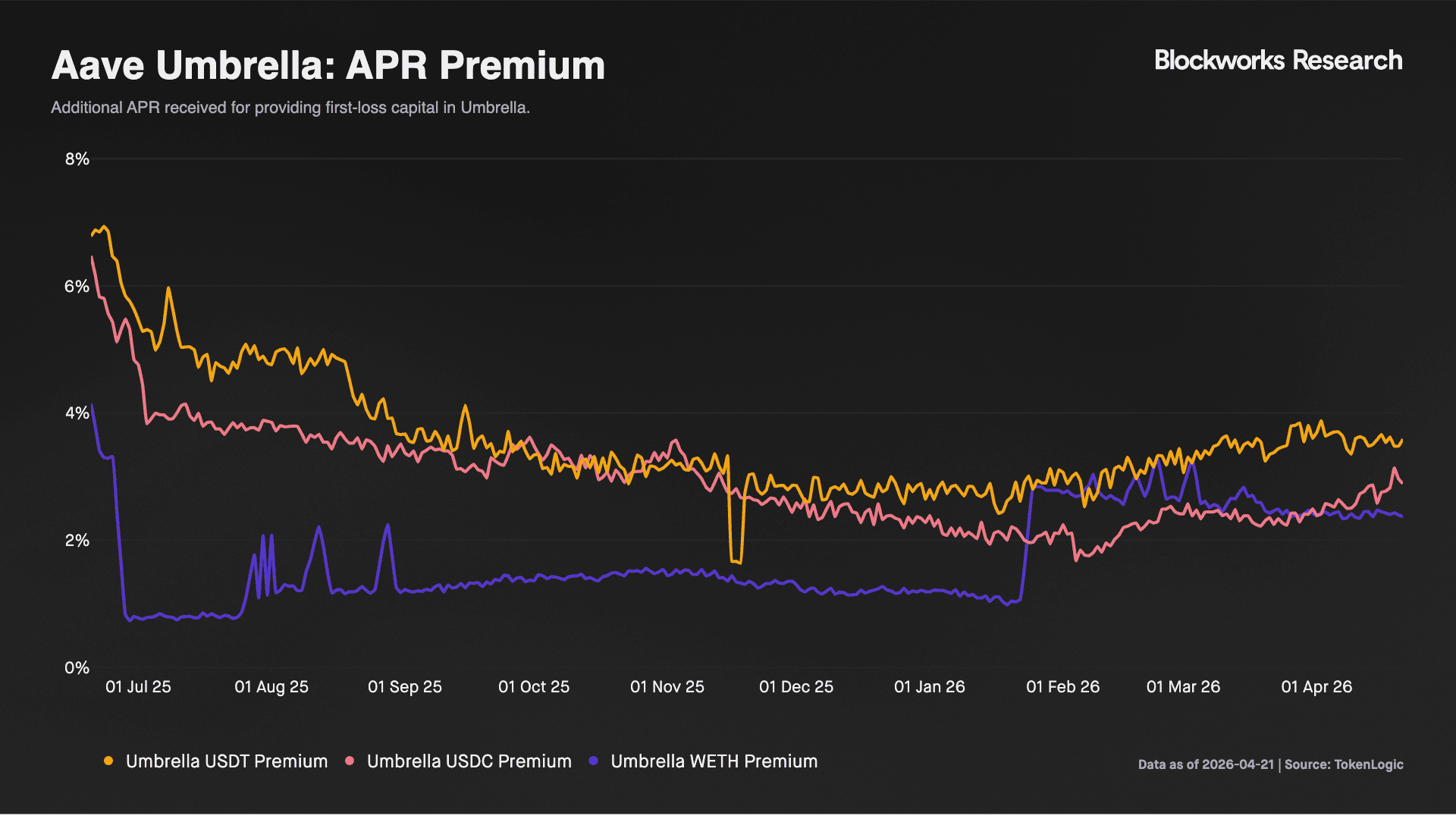Click the 01 Feb 26 axis label
The height and width of the screenshot is (819, 1456).
point(1062,687)
